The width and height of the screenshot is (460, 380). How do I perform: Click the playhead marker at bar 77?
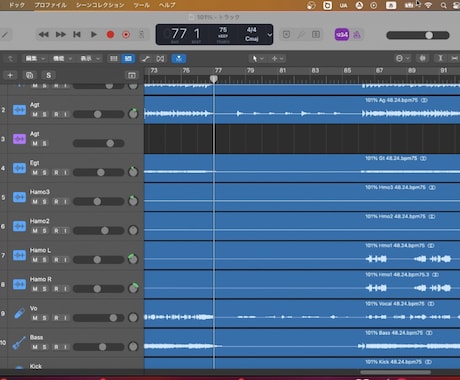[x=214, y=79]
